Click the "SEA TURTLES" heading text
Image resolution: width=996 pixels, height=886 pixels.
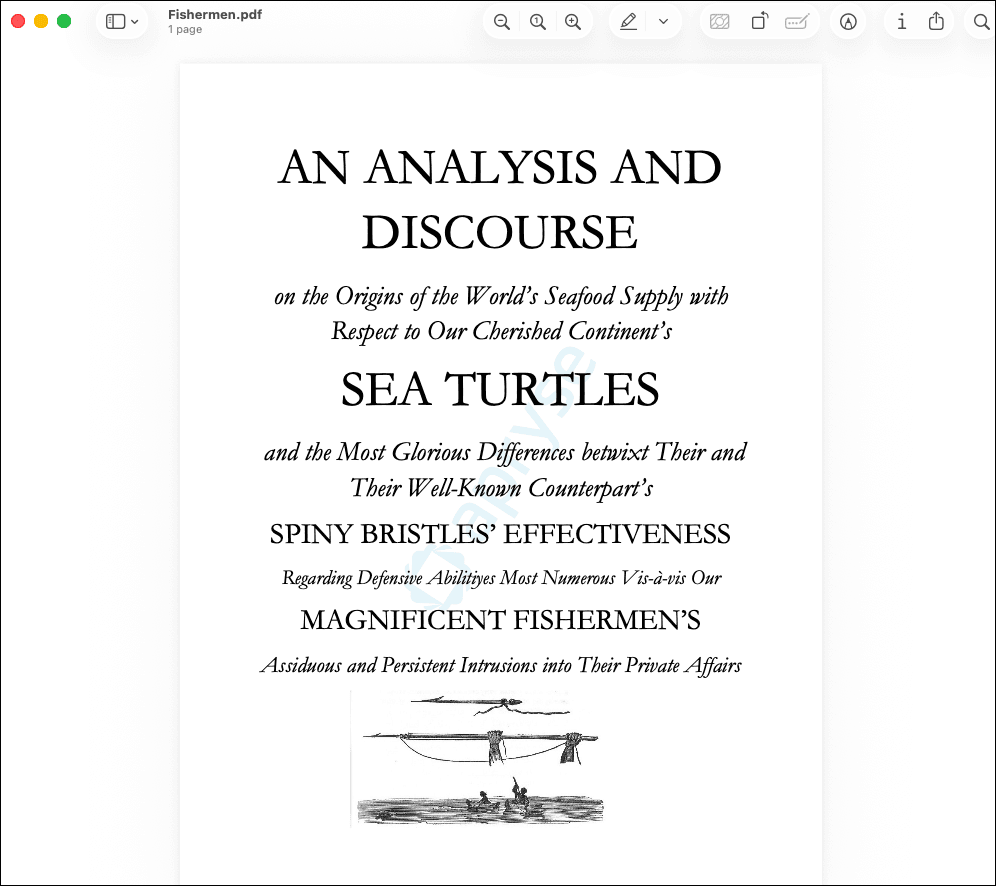[x=500, y=390]
